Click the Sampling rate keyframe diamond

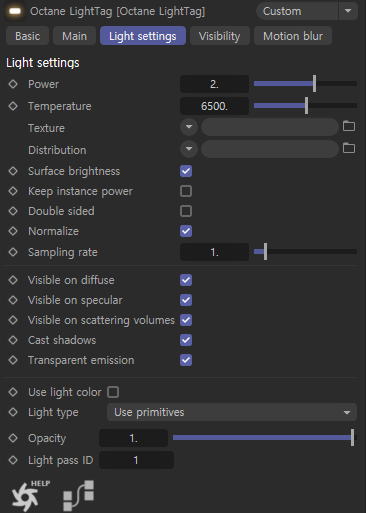(x=13, y=252)
